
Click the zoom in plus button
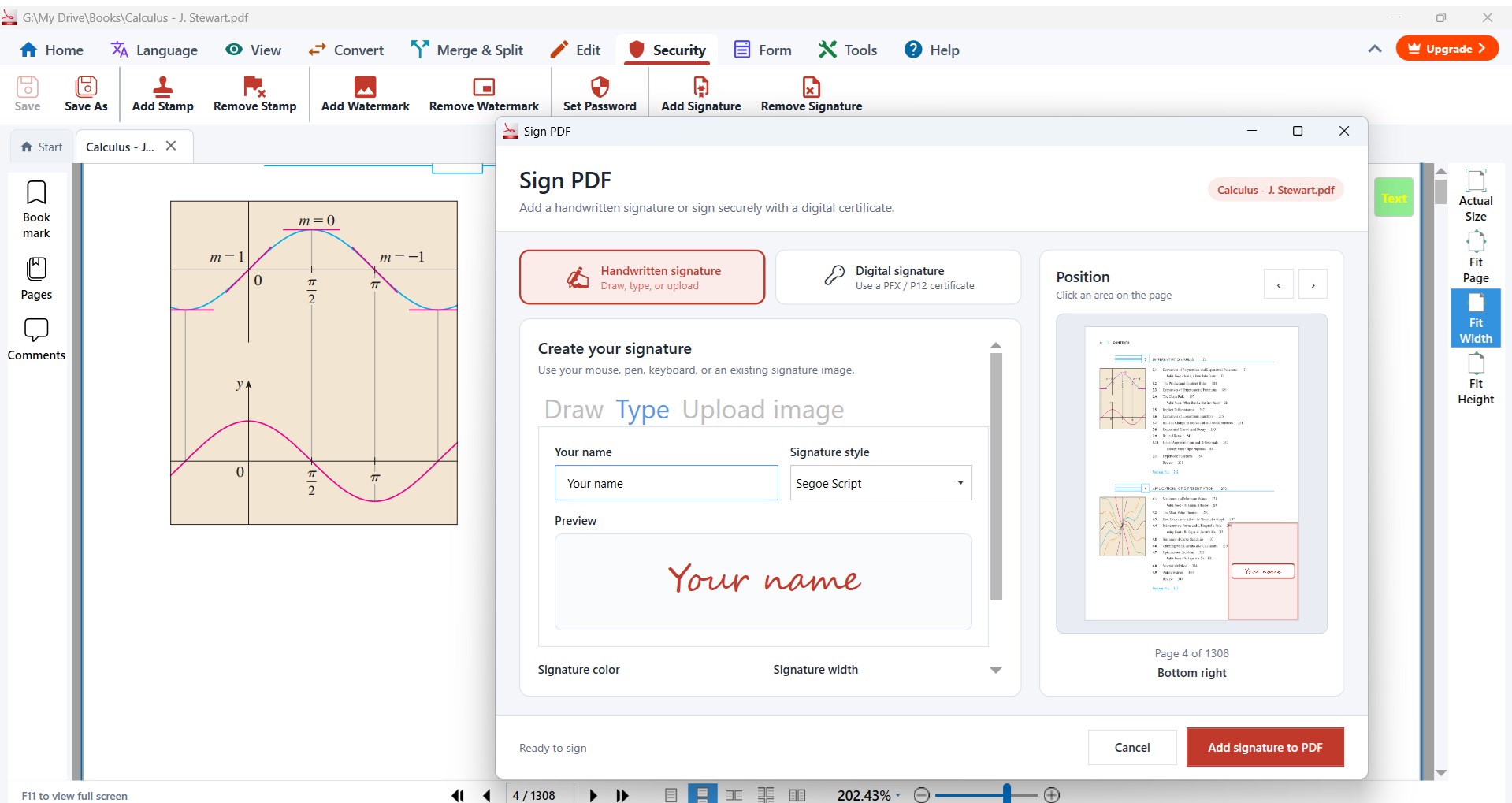click(x=1052, y=795)
